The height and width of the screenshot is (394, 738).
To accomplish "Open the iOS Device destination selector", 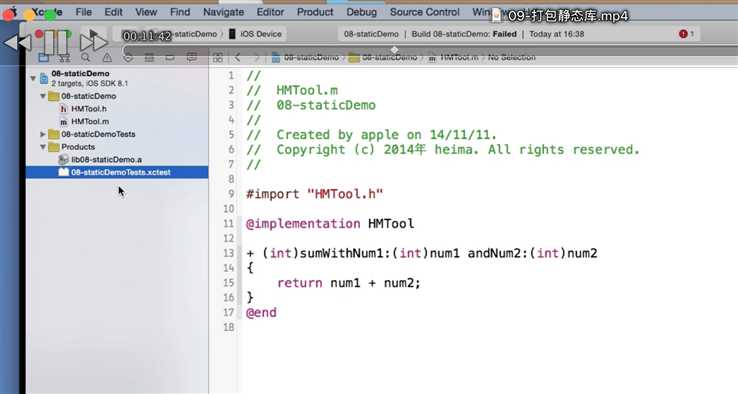I will pyautogui.click(x=256, y=34).
